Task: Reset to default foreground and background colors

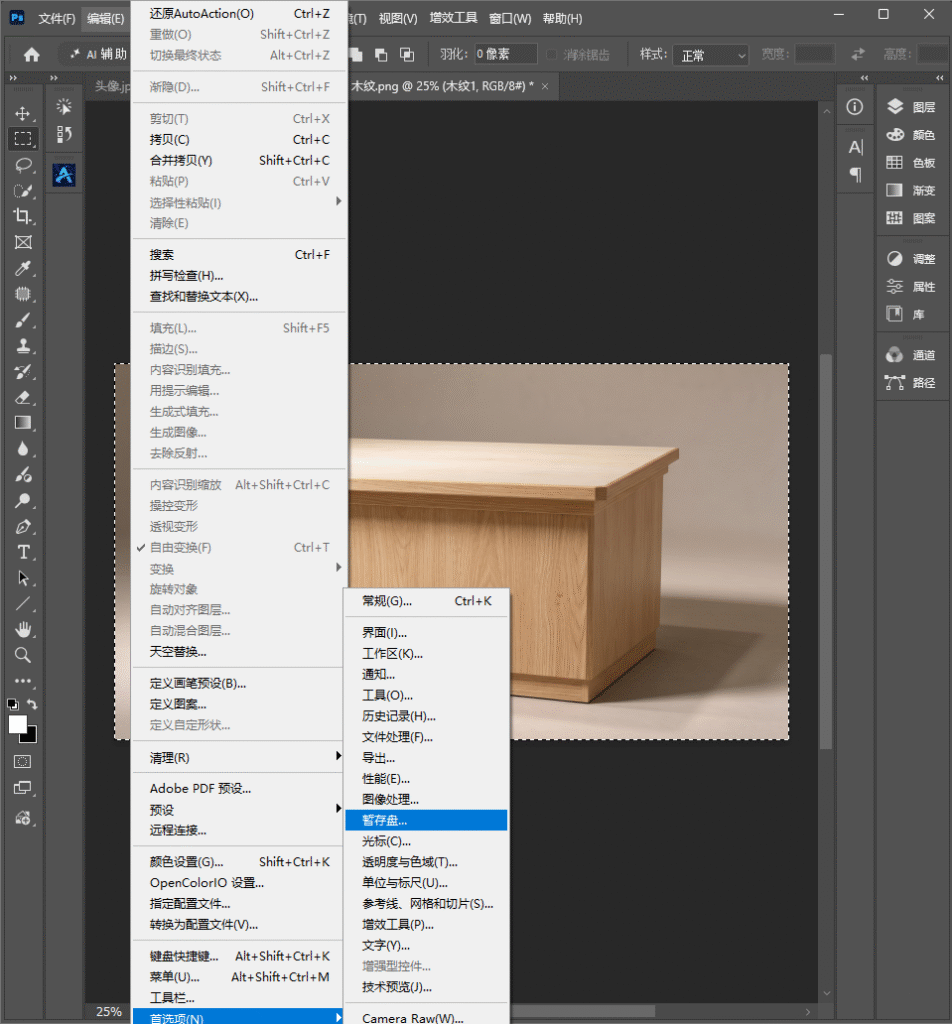Action: pyautogui.click(x=12, y=704)
